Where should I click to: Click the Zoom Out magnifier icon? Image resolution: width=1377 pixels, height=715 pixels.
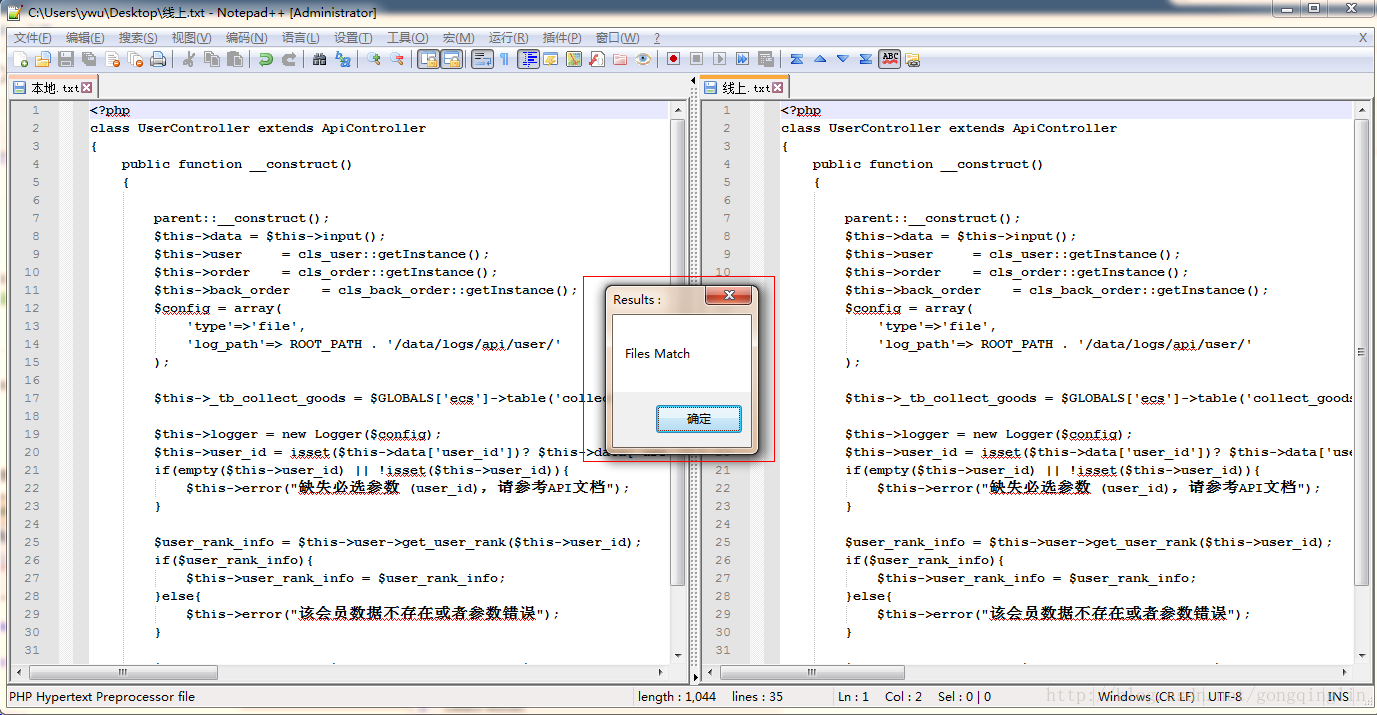396,59
